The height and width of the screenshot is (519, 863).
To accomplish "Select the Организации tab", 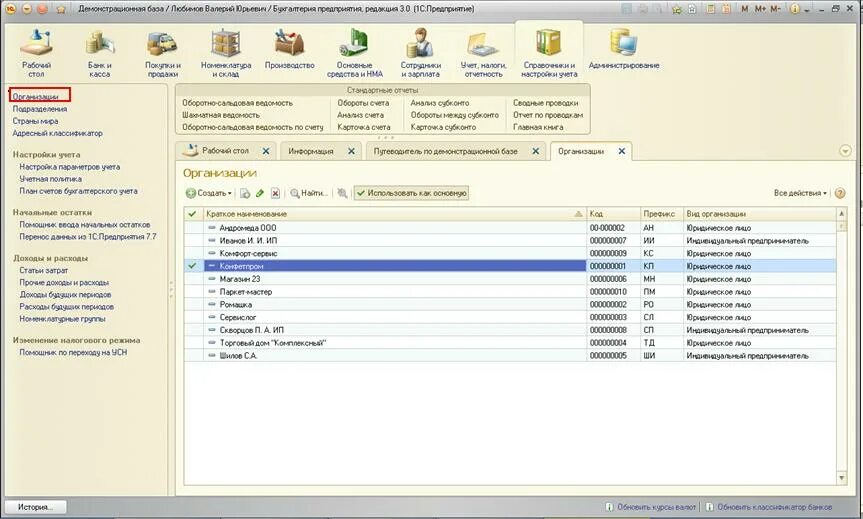I will (x=581, y=151).
